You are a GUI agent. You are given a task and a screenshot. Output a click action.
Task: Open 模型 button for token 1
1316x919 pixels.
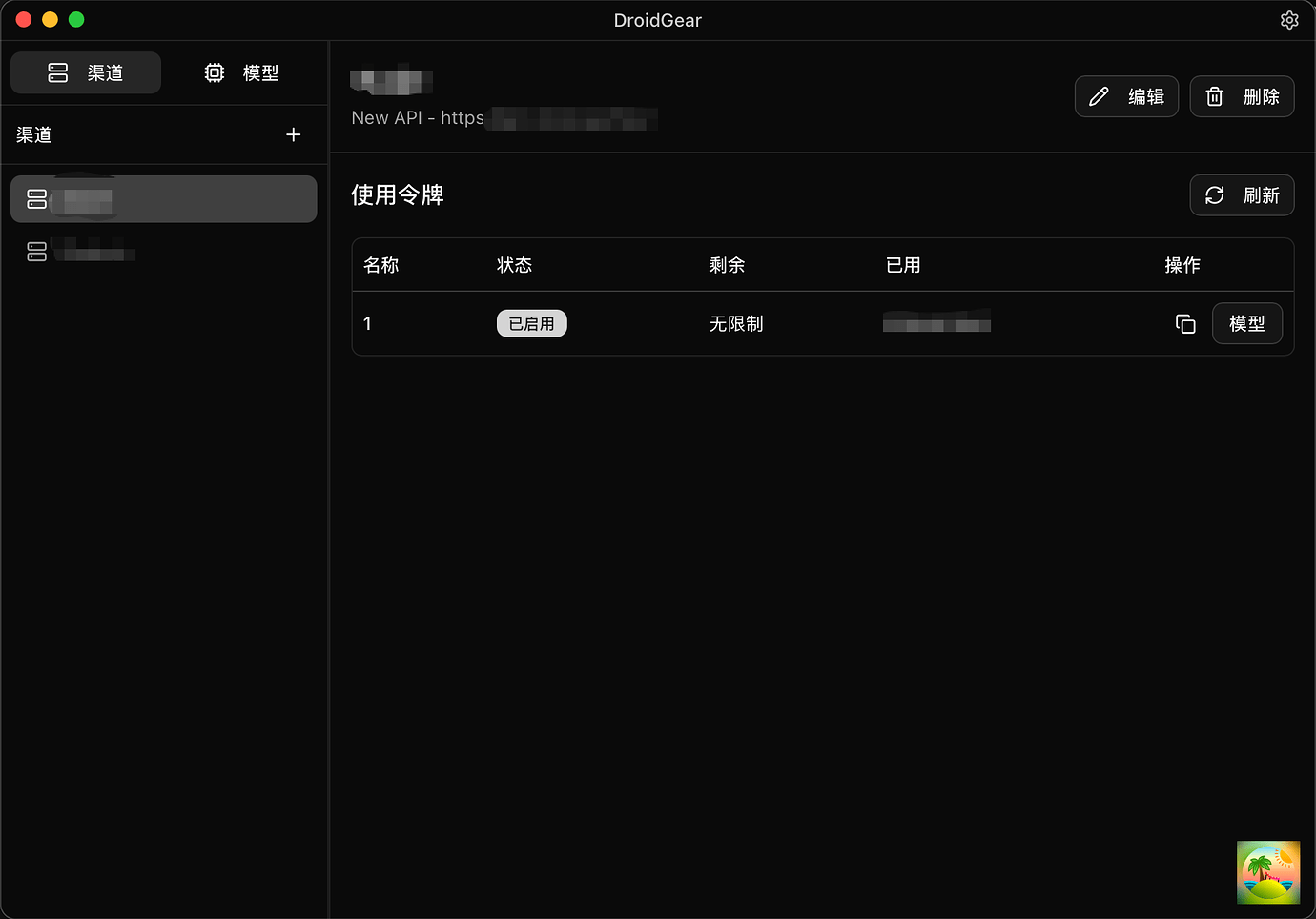point(1247,323)
